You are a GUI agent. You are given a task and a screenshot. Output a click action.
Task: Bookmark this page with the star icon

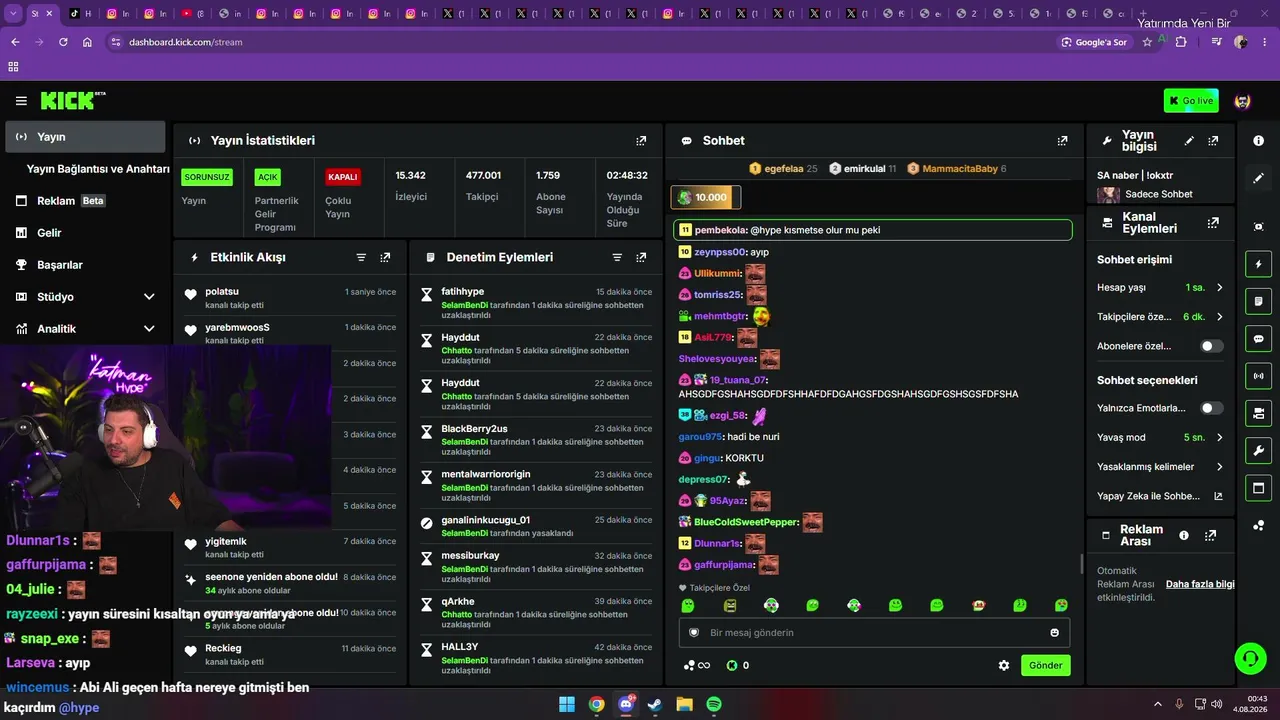(x=1146, y=42)
